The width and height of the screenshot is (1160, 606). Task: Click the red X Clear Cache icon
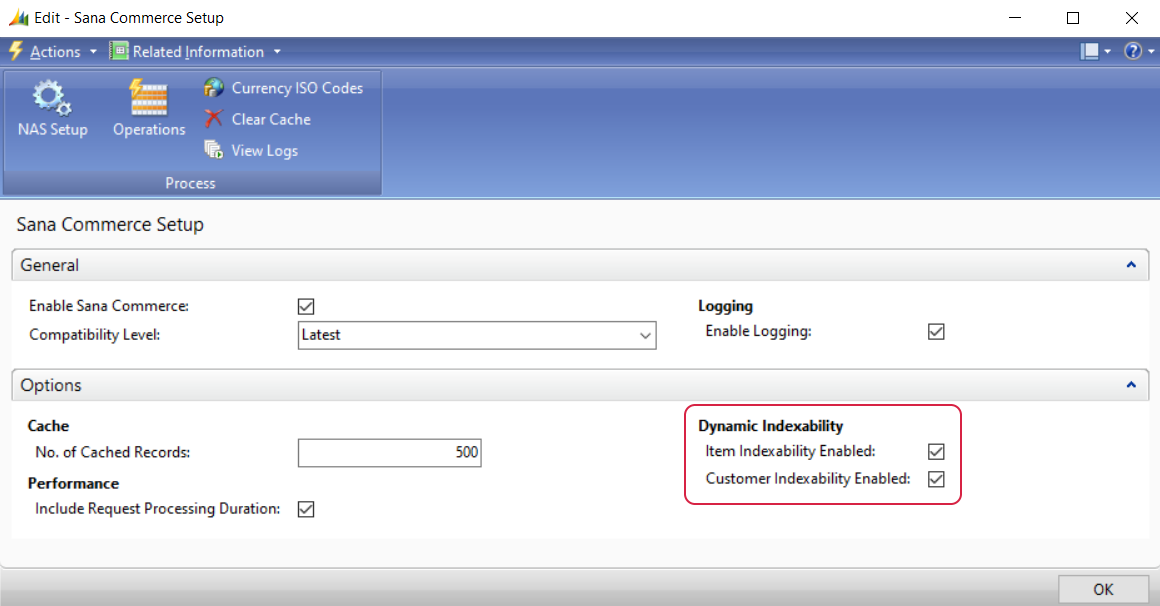pyautogui.click(x=214, y=119)
